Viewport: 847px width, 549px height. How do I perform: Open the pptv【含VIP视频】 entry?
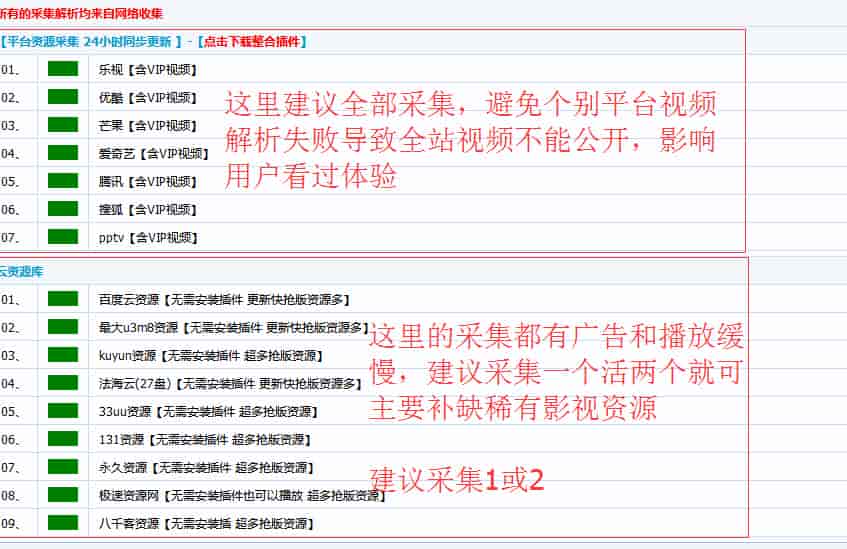click(x=149, y=238)
